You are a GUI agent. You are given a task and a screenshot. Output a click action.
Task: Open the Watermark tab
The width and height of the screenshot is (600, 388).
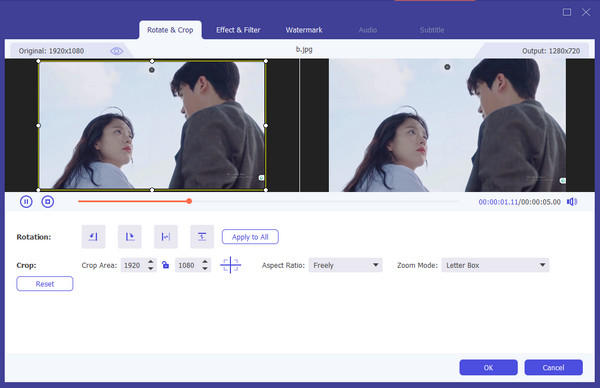coord(304,30)
